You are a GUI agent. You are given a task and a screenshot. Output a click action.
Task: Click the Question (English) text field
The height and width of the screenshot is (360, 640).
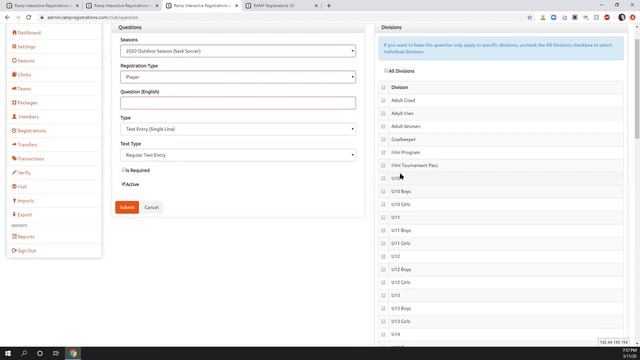pyautogui.click(x=238, y=103)
